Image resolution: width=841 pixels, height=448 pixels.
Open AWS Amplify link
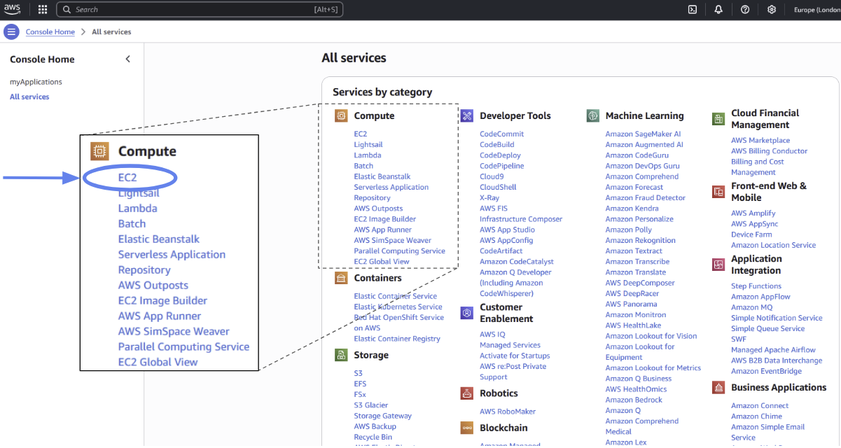tap(753, 214)
